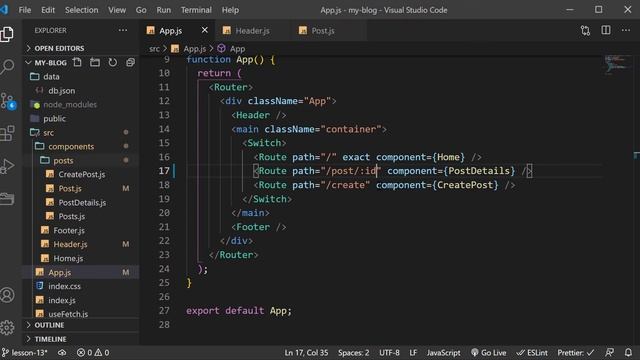Open the File menu

click(24, 10)
